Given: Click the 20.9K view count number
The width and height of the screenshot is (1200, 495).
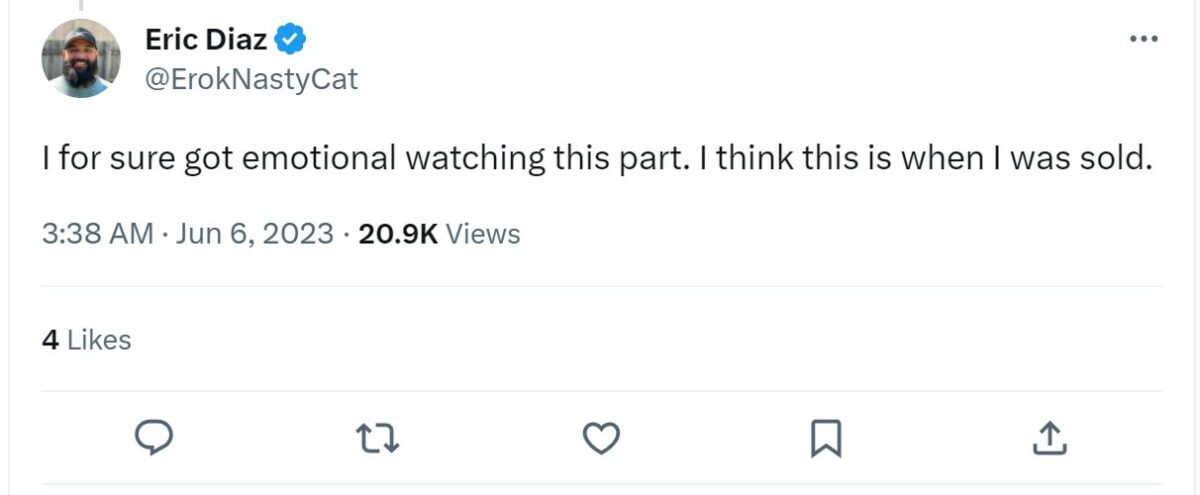Looking at the screenshot, I should (x=398, y=234).
